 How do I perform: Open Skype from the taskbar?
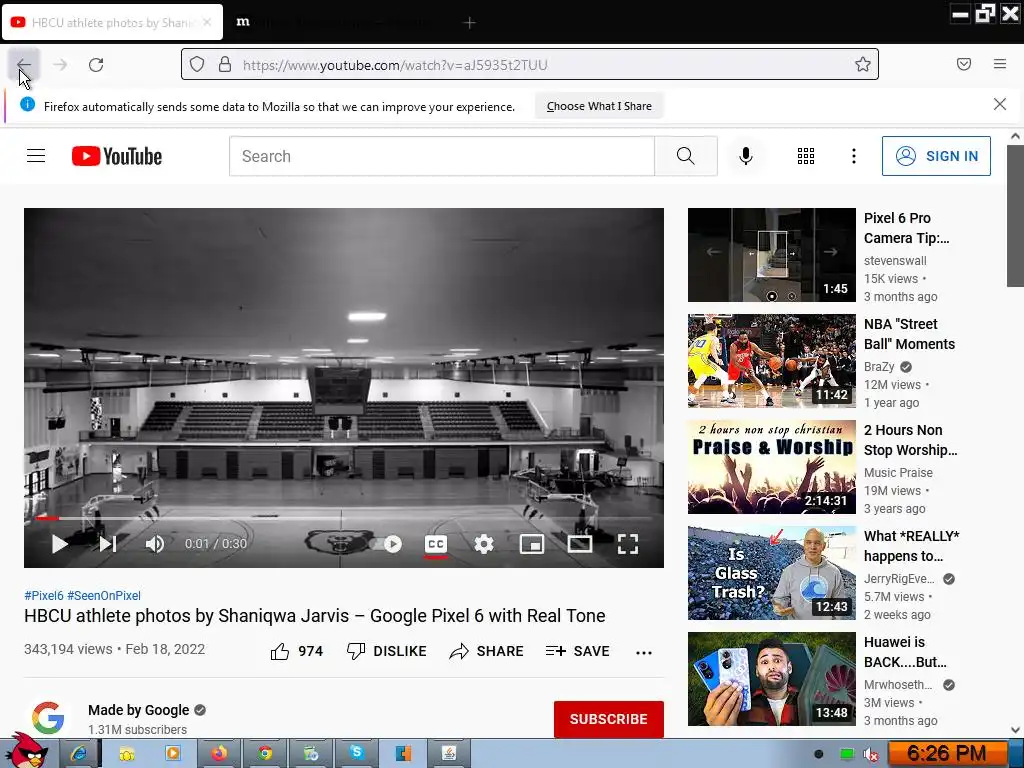357,754
